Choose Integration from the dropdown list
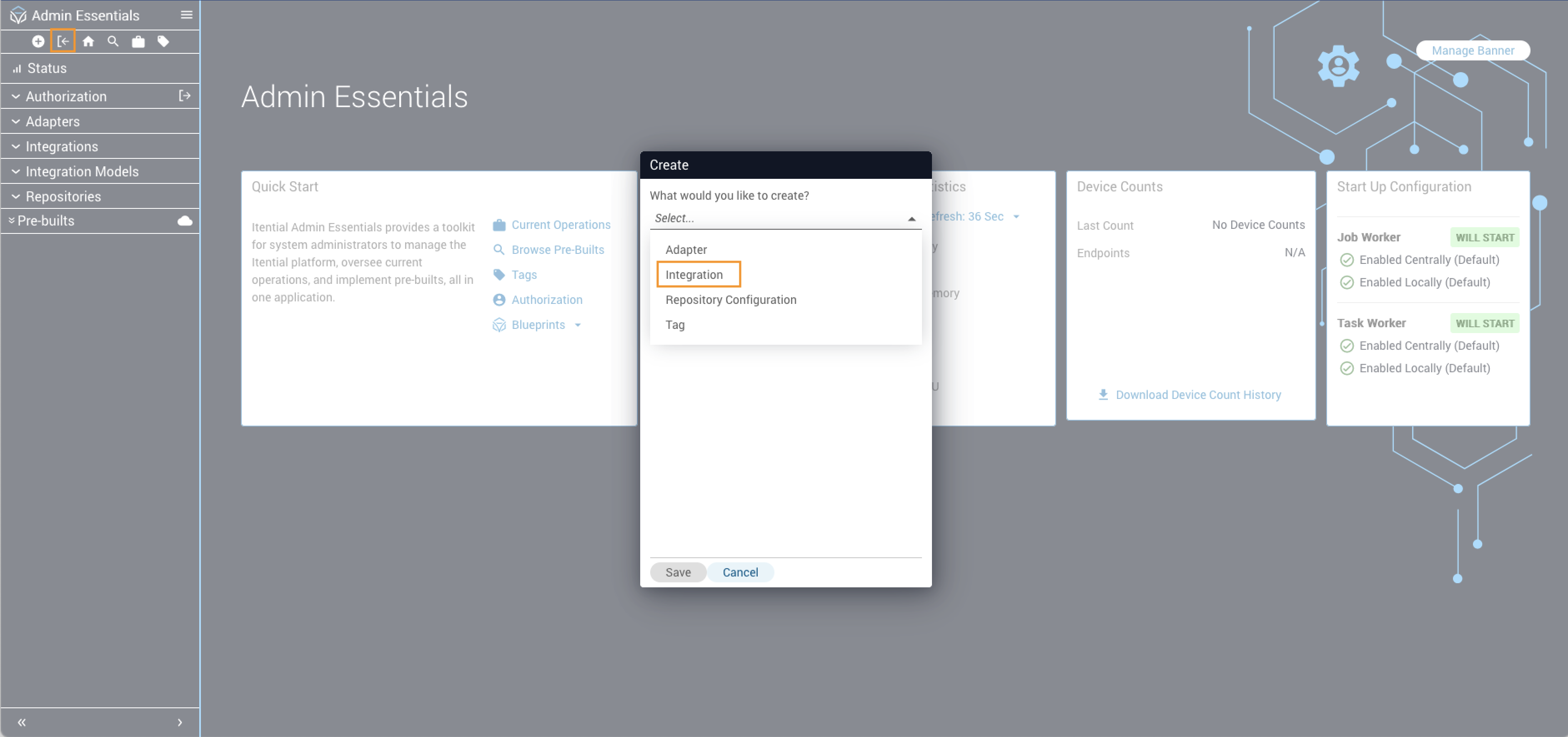Screen dimensions: 1568x737 [694, 274]
